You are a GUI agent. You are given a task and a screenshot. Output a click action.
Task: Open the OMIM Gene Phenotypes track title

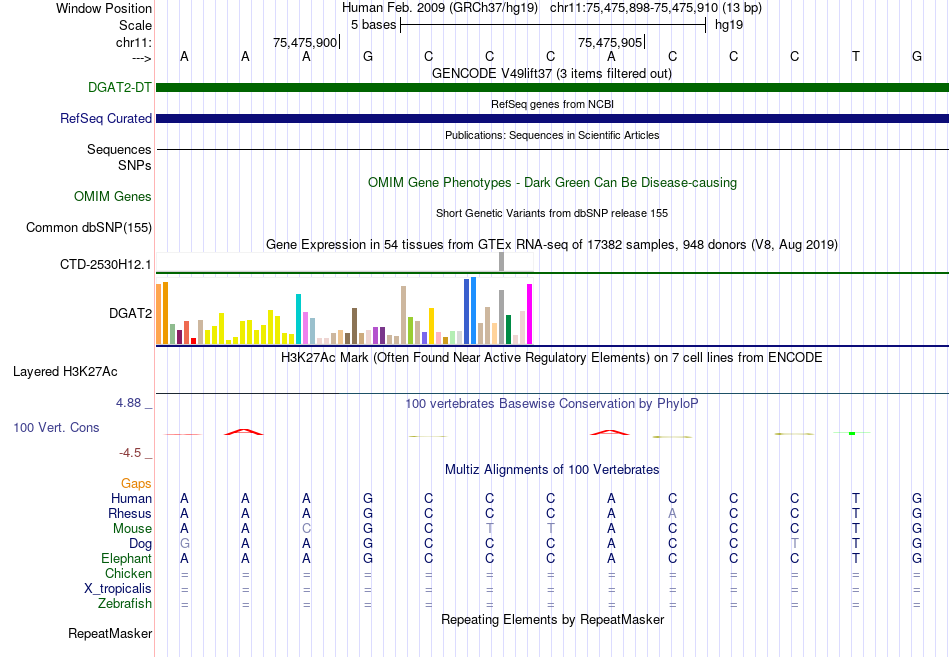tap(552, 182)
